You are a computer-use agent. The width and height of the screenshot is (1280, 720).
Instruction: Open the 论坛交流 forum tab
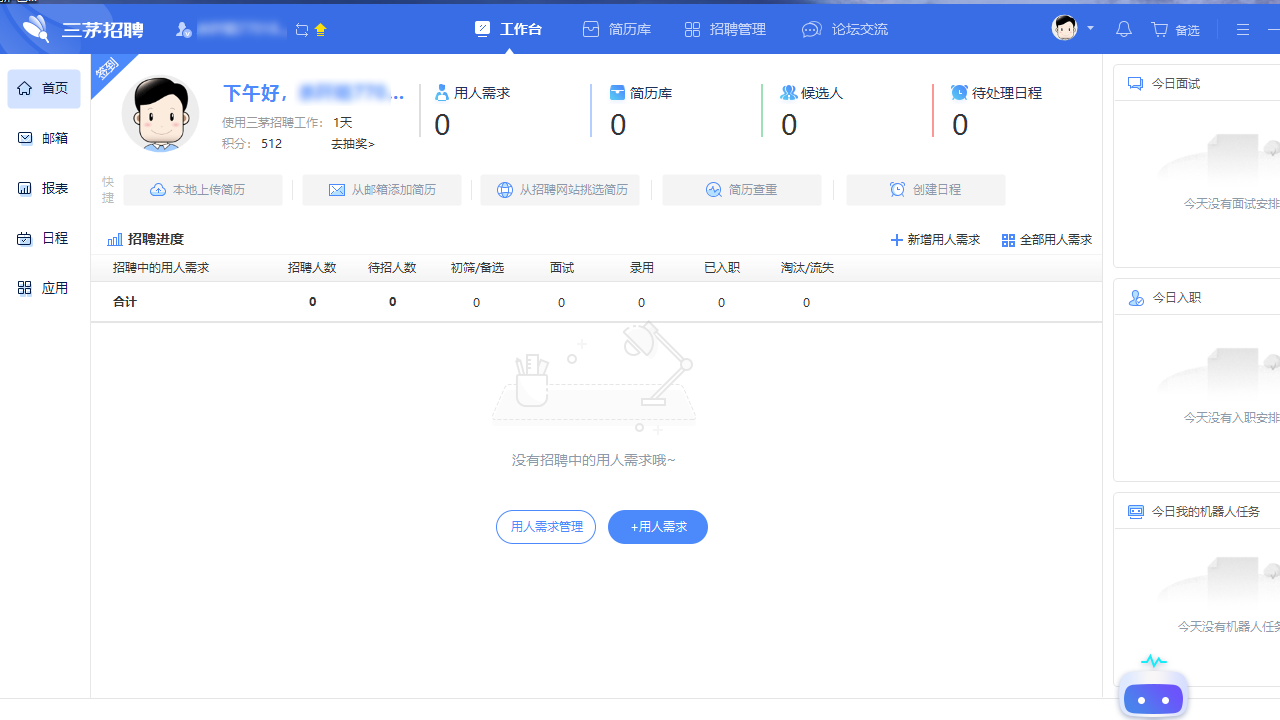(844, 29)
